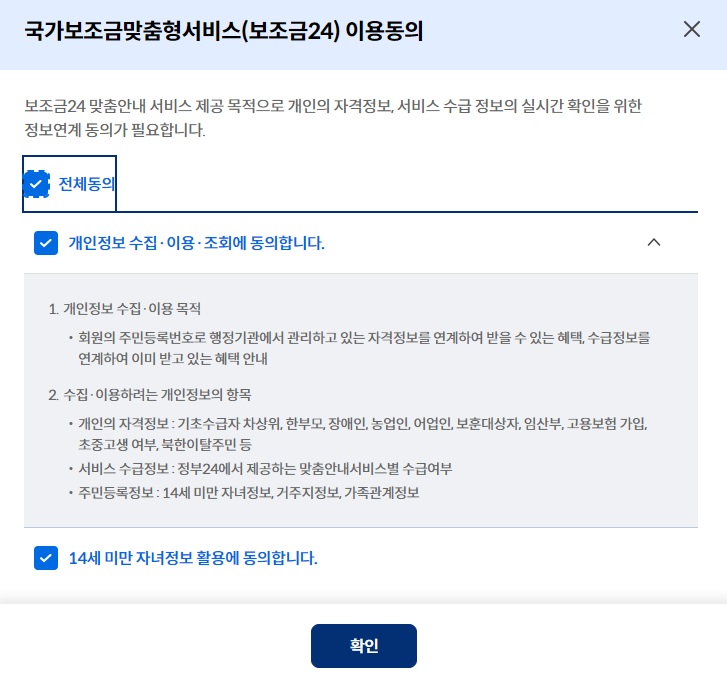Click the 개인정보 수집·이용·조회에 동의합니다 label
Screen dimensions: 727x680
pos(197,243)
